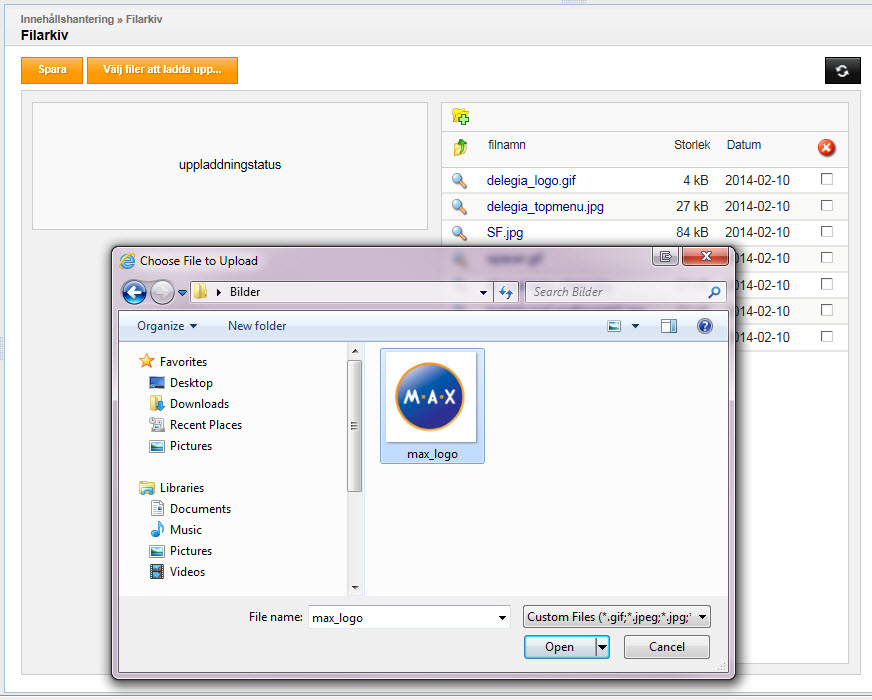Preview delegia_topmenu.jpg with its magnifier icon

pyautogui.click(x=459, y=206)
